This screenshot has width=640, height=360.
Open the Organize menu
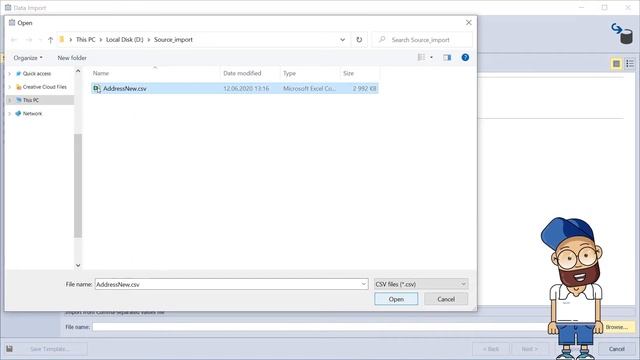click(28, 58)
